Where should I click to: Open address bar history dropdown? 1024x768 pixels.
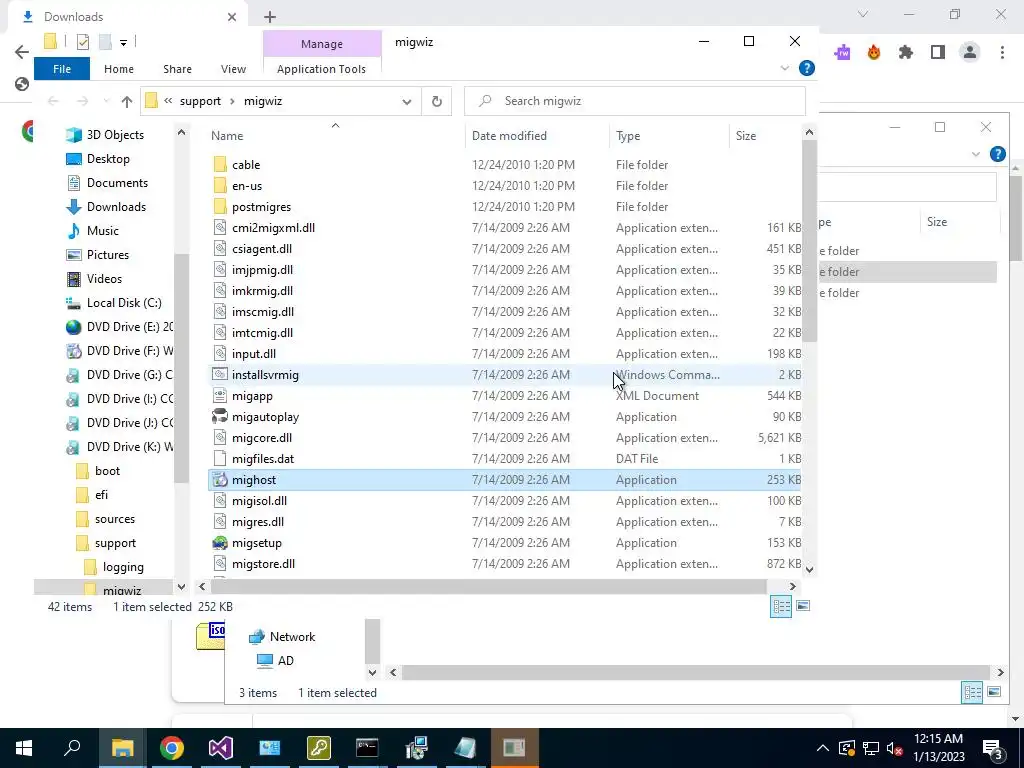(x=407, y=101)
